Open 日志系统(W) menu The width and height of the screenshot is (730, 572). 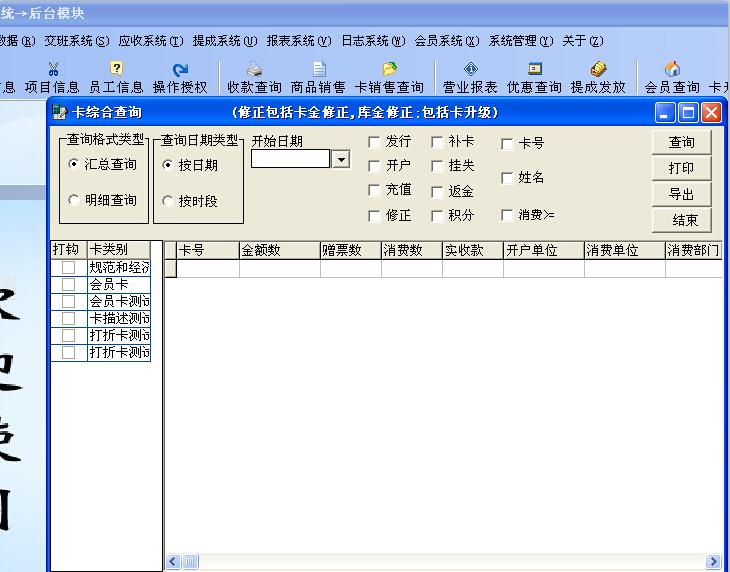coord(373,41)
